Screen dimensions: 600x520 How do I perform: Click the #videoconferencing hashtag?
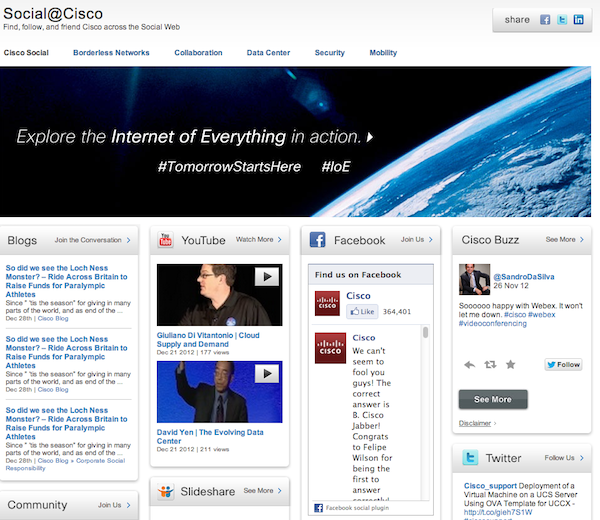pos(492,323)
